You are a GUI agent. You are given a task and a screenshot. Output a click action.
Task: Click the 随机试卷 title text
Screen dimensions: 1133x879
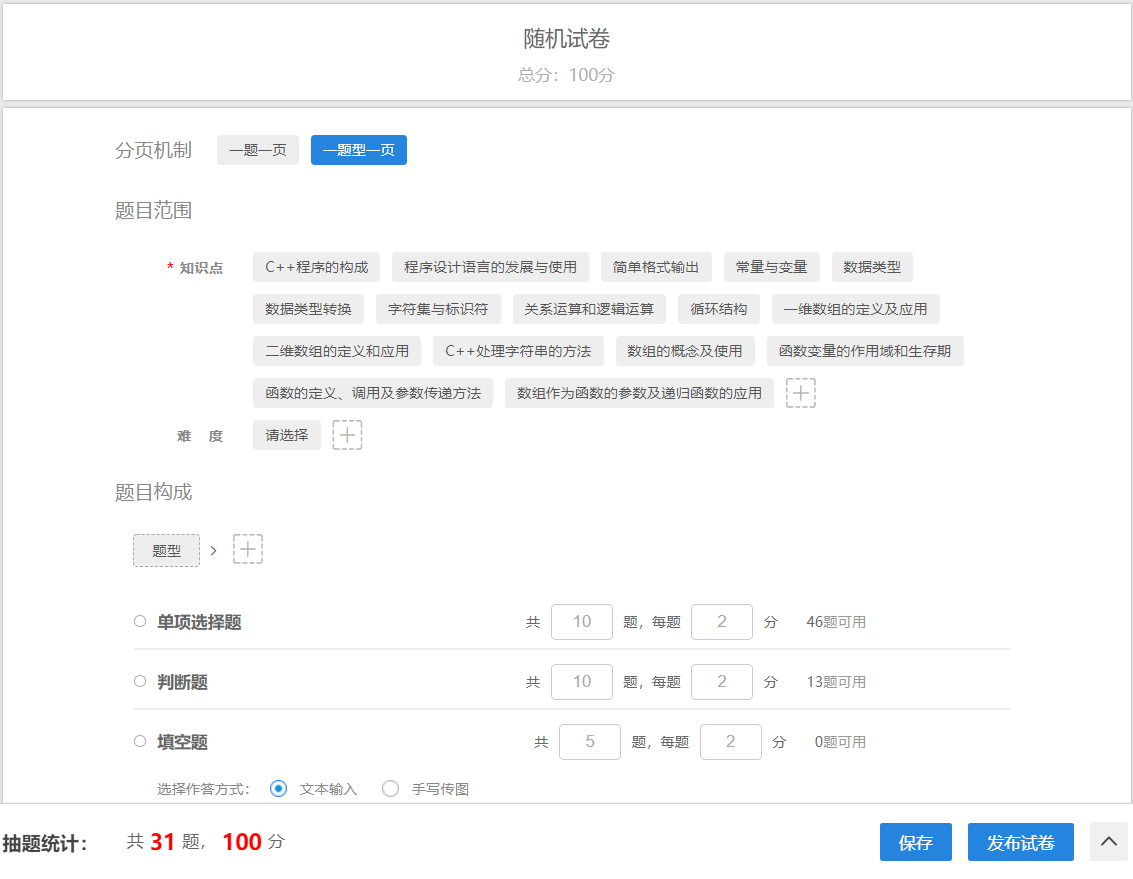click(566, 38)
